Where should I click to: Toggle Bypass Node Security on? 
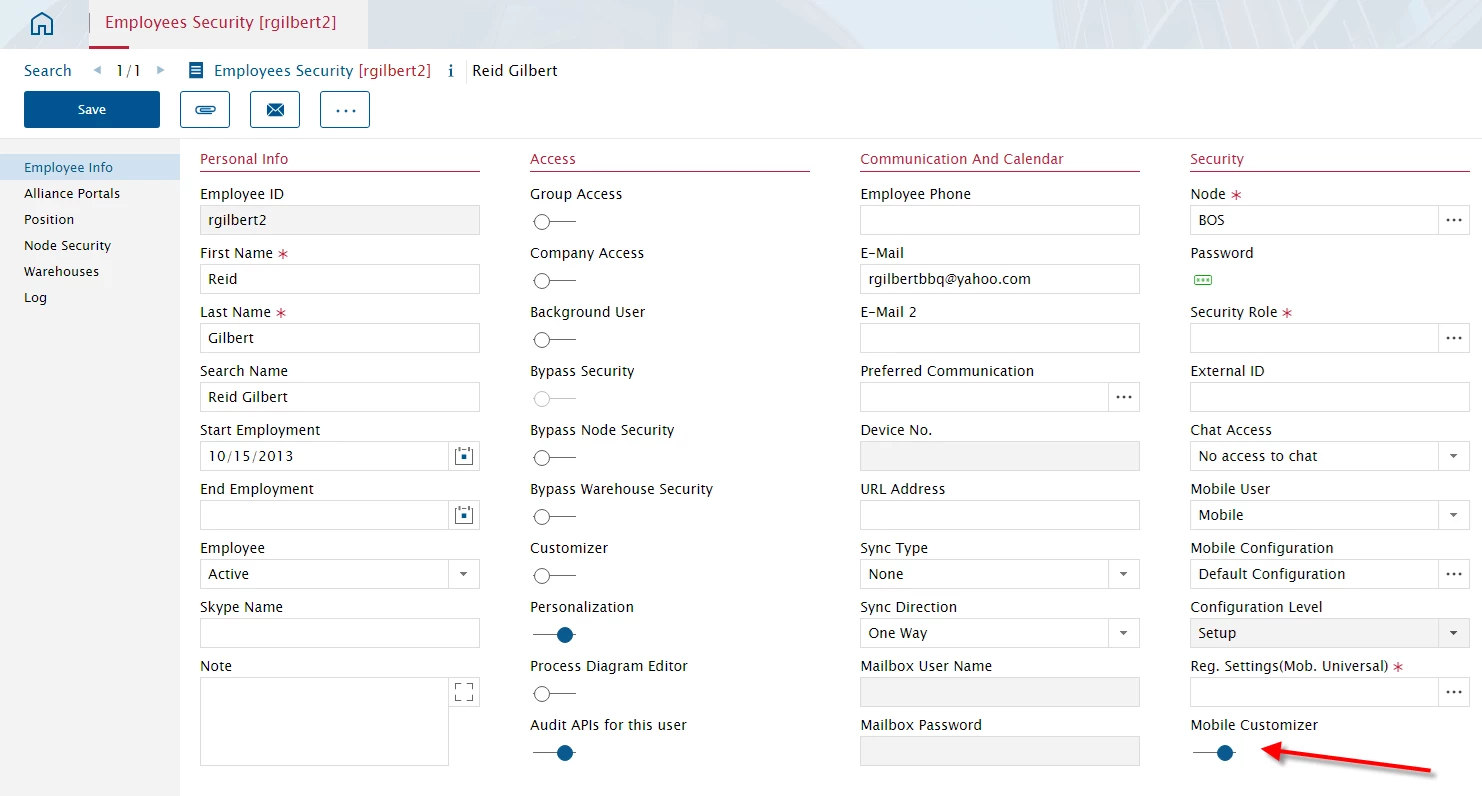coord(553,458)
